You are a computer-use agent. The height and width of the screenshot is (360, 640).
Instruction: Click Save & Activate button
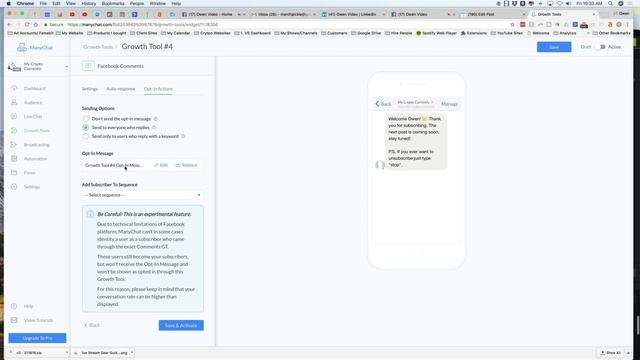coord(181,325)
